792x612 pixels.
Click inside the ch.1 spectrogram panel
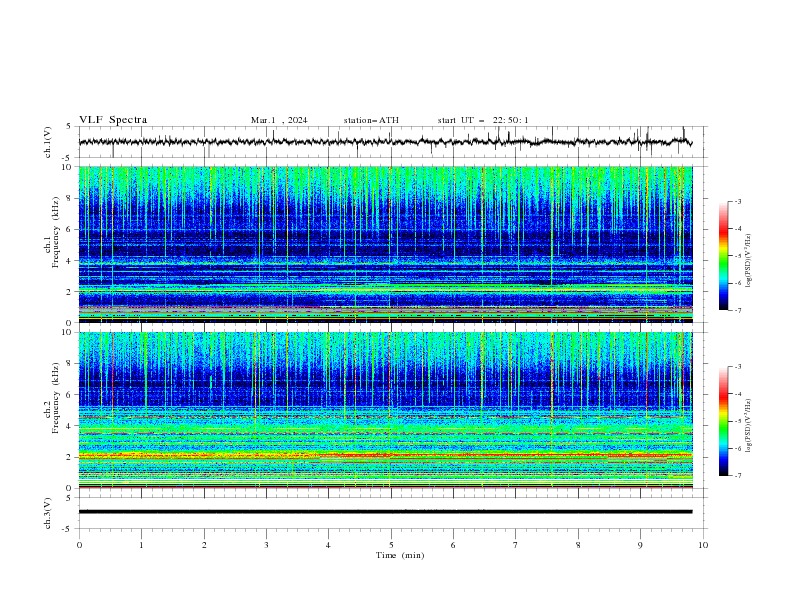click(385, 244)
